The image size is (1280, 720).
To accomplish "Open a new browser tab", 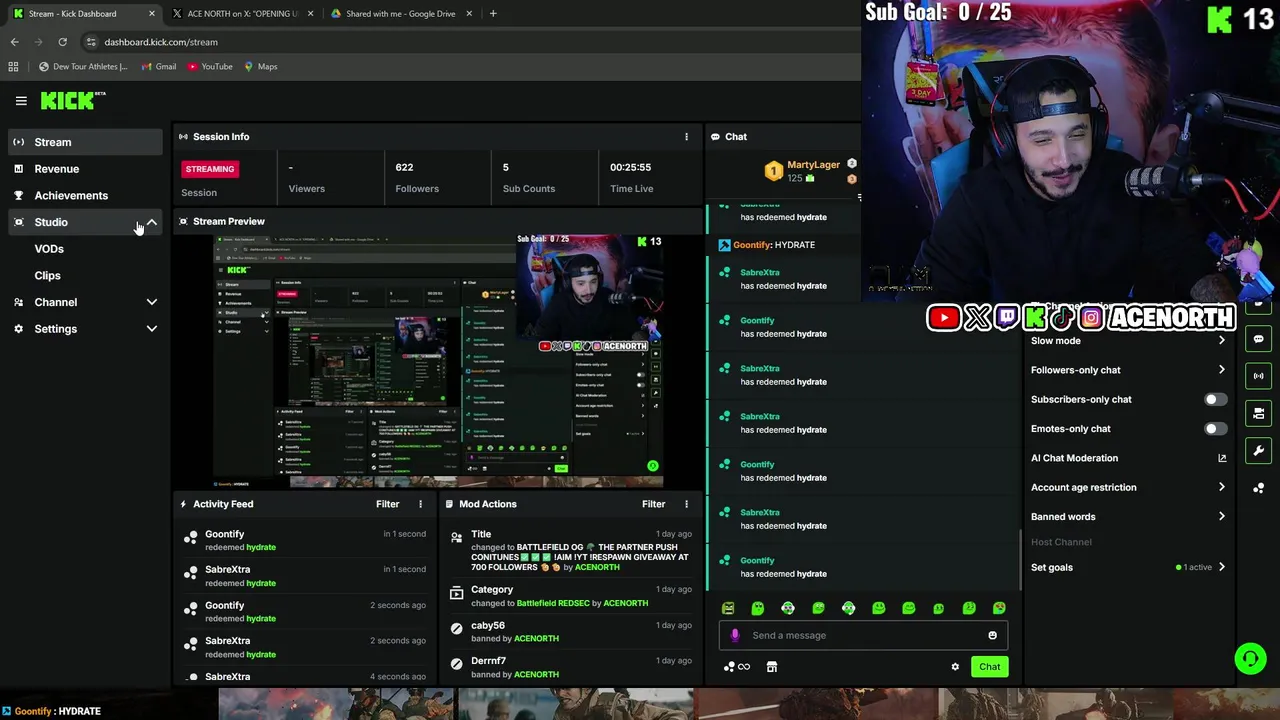I will click(493, 14).
